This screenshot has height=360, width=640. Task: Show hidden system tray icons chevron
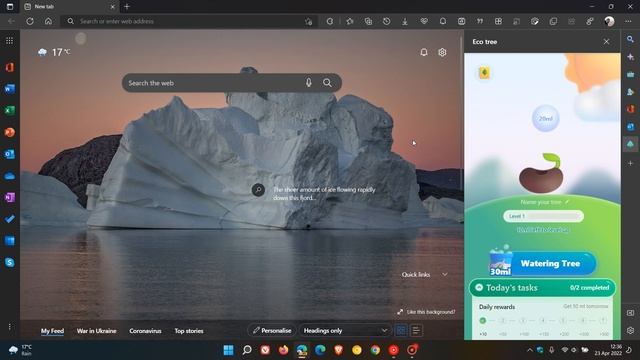(x=529, y=350)
